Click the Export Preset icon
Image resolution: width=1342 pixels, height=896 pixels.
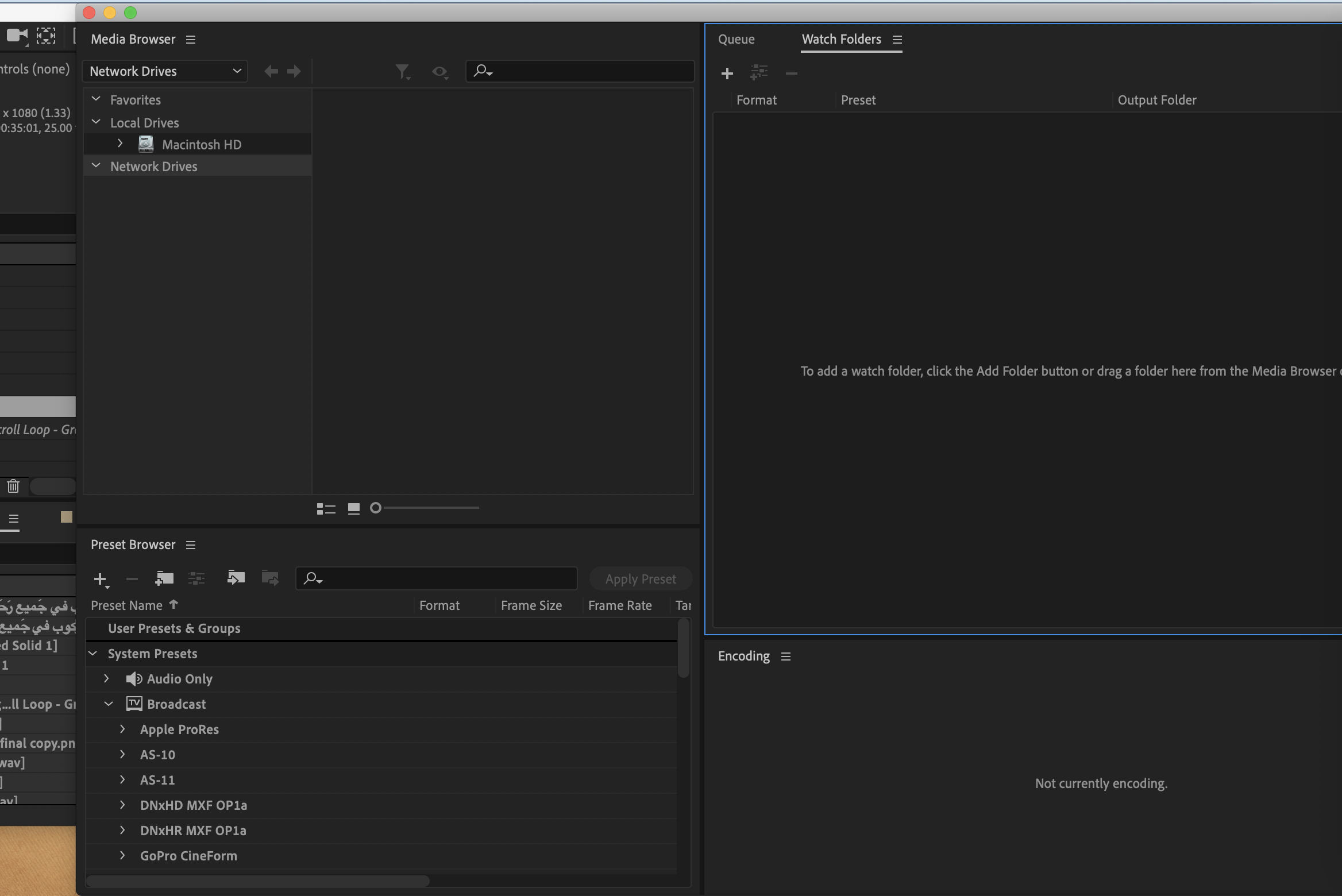[269, 578]
